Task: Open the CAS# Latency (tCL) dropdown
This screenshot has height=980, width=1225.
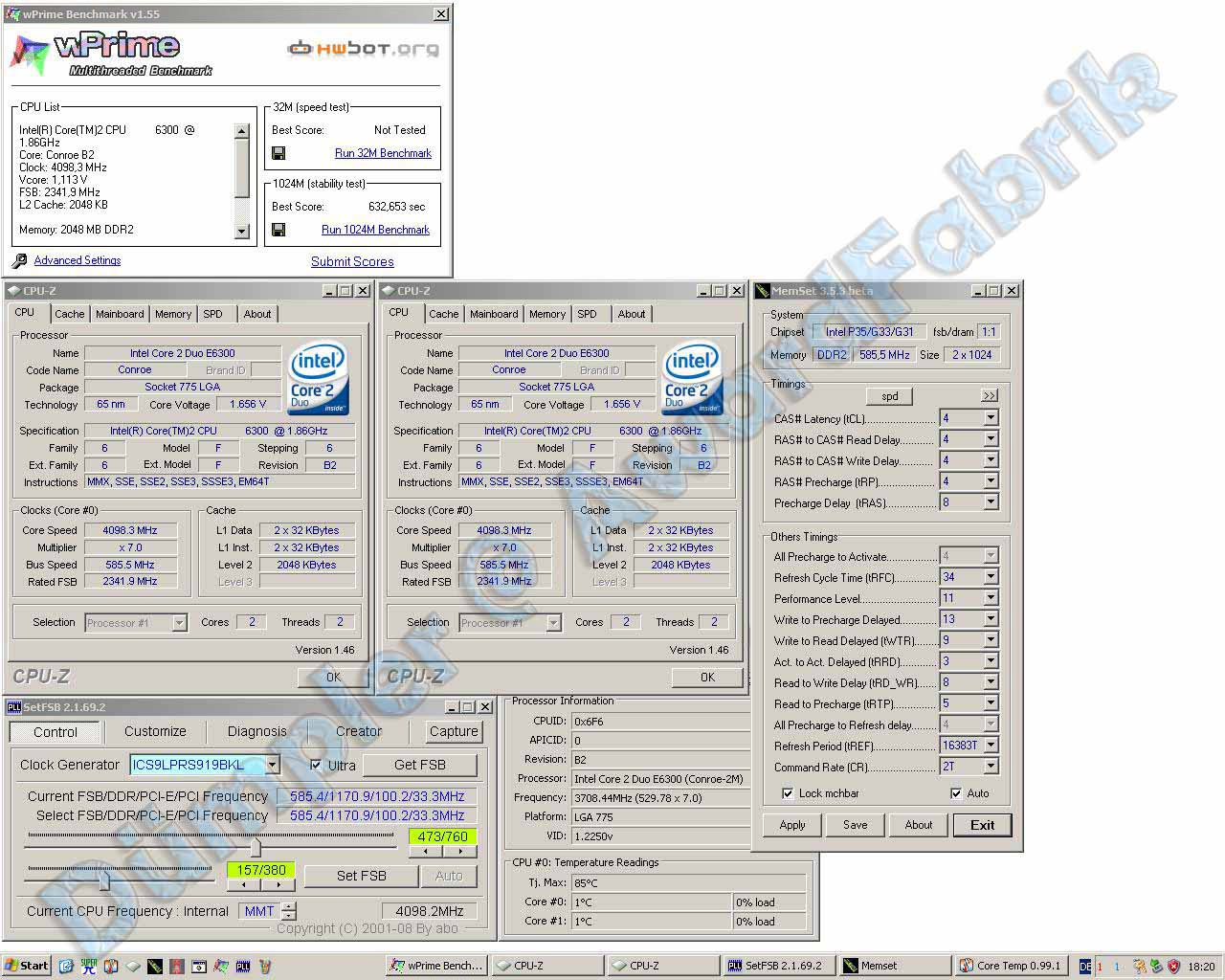Action: pos(991,418)
